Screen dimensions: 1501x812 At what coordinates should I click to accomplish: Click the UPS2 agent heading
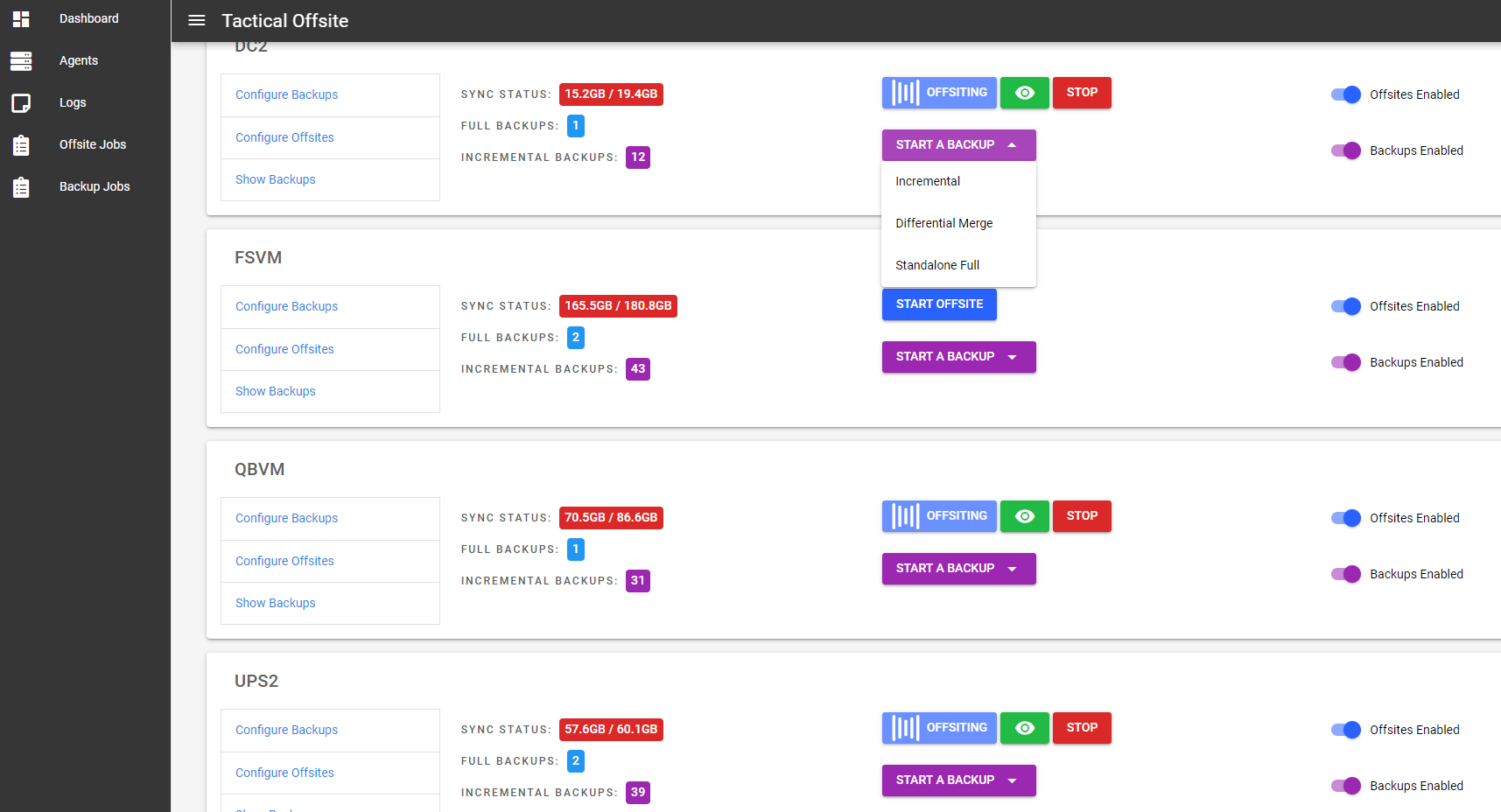coord(256,681)
